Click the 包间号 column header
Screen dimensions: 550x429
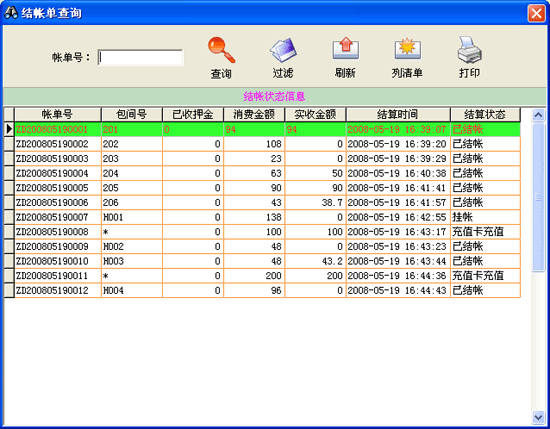[x=132, y=114]
